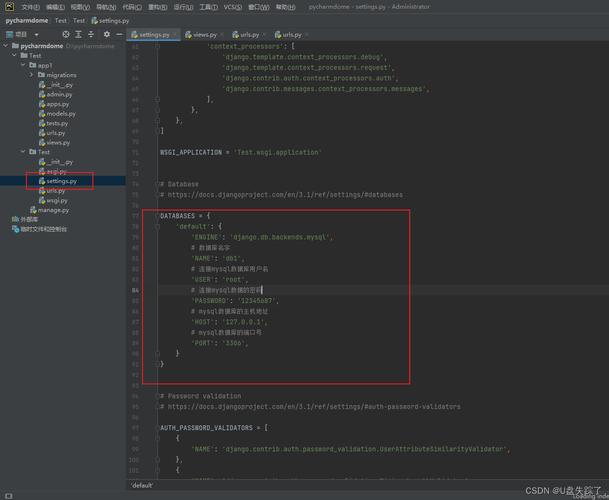The image size is (609, 500).
Task: Select views.py in the project tree
Action: tap(58, 143)
